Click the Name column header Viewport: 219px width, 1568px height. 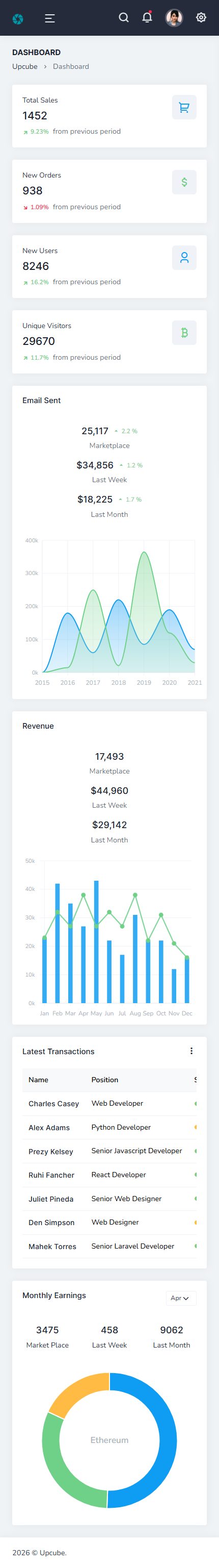(38, 1079)
